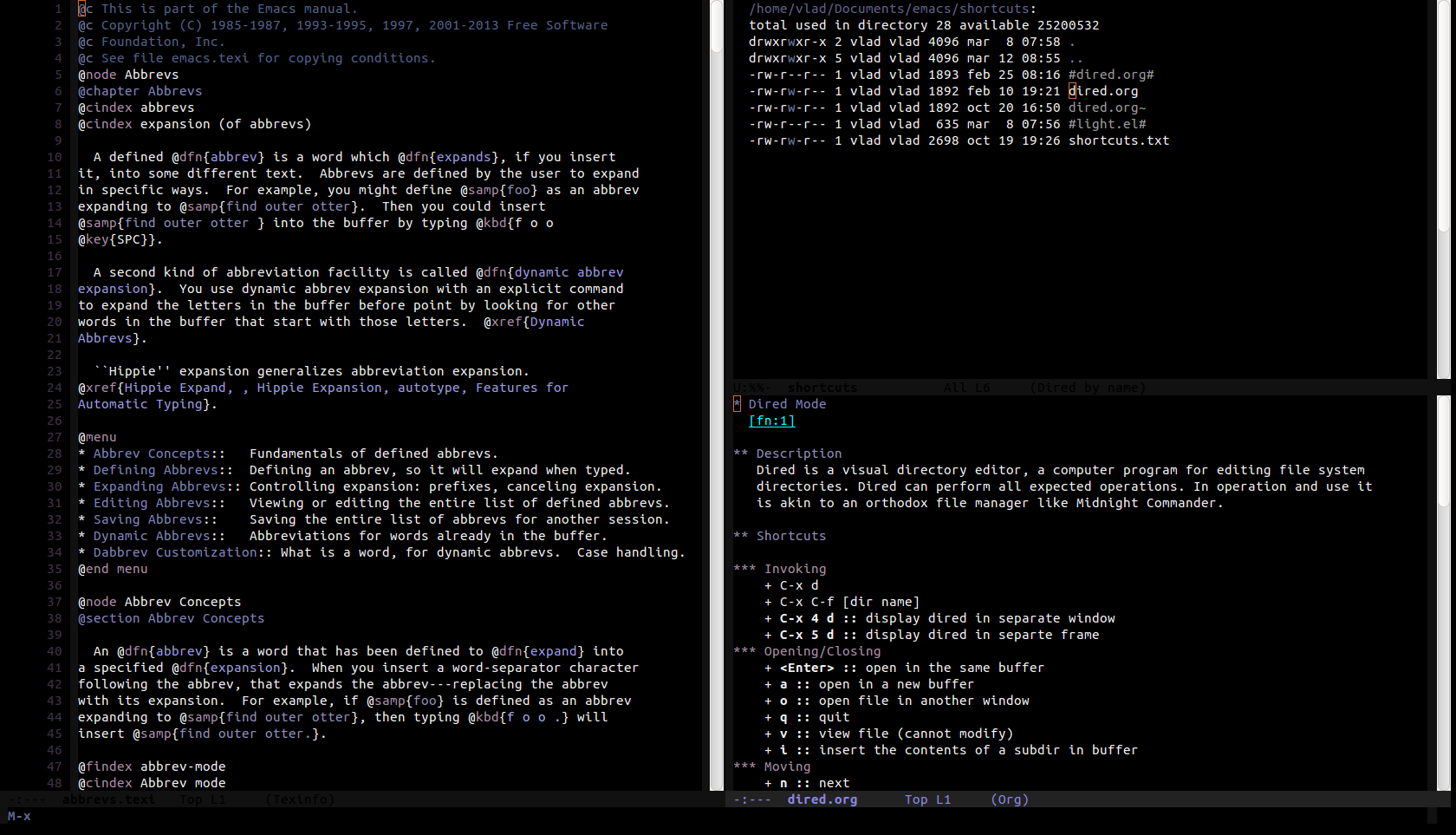Click the '@section Abbrev Concepts' line
Image resolution: width=1456 pixels, height=835 pixels.
pyautogui.click(x=171, y=618)
